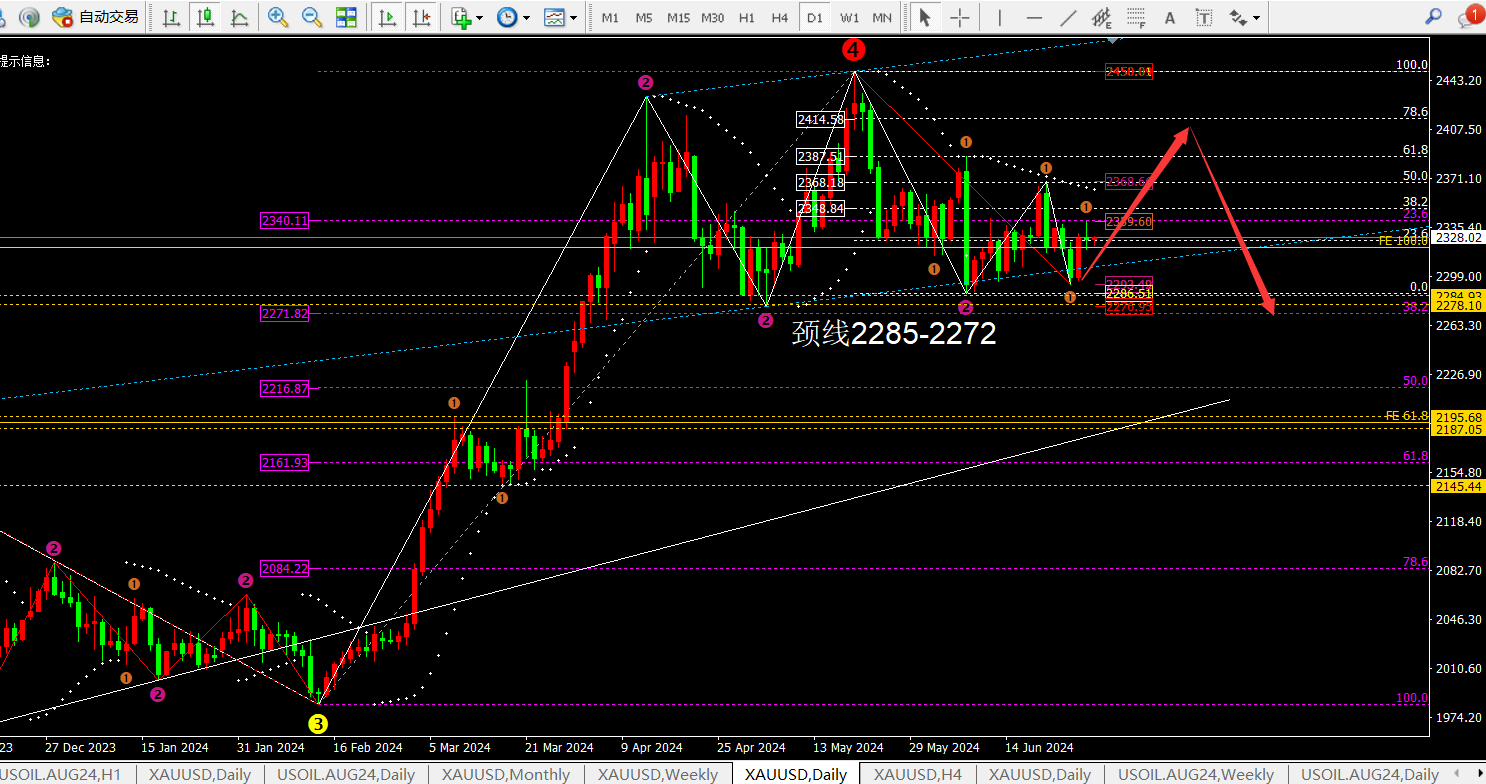Select the horizontal line drawing tool
This screenshot has height=784, width=1486.
click(1034, 17)
